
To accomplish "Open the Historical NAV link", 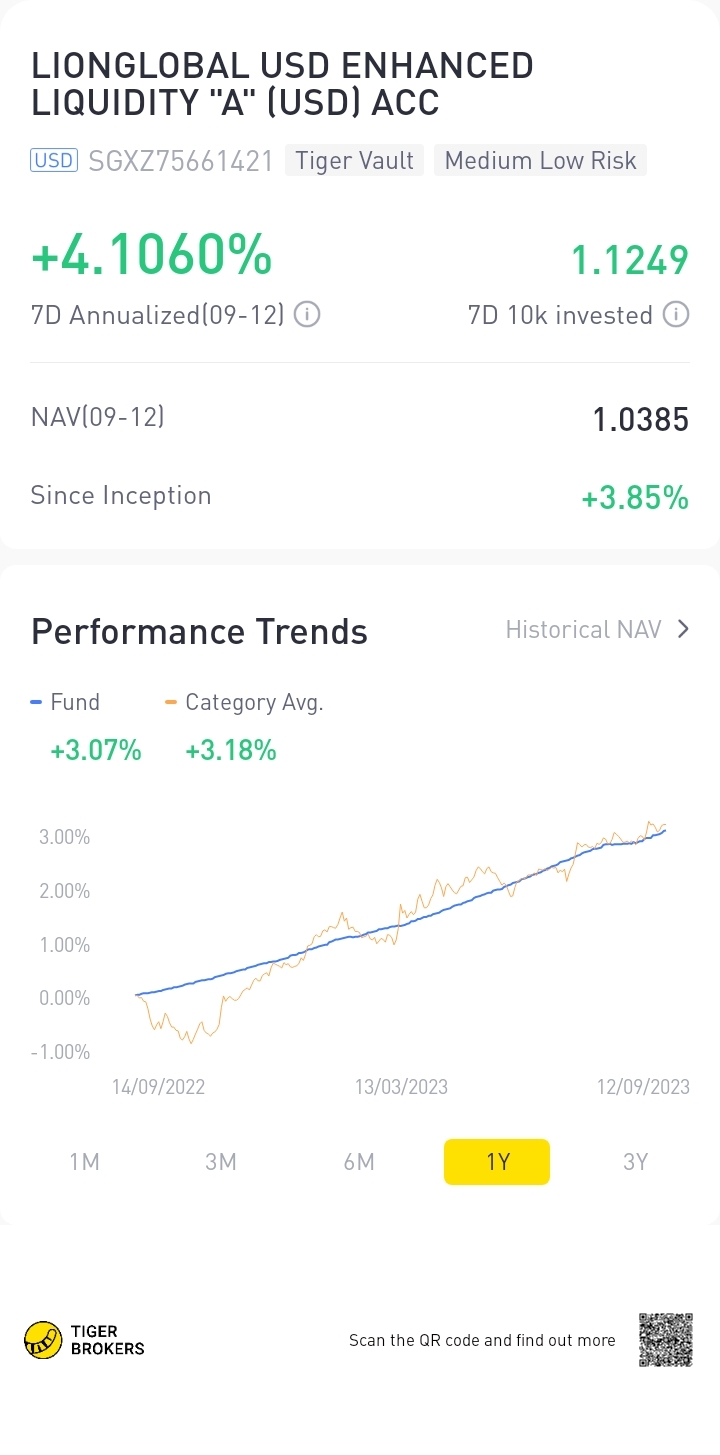I will pos(583,629).
